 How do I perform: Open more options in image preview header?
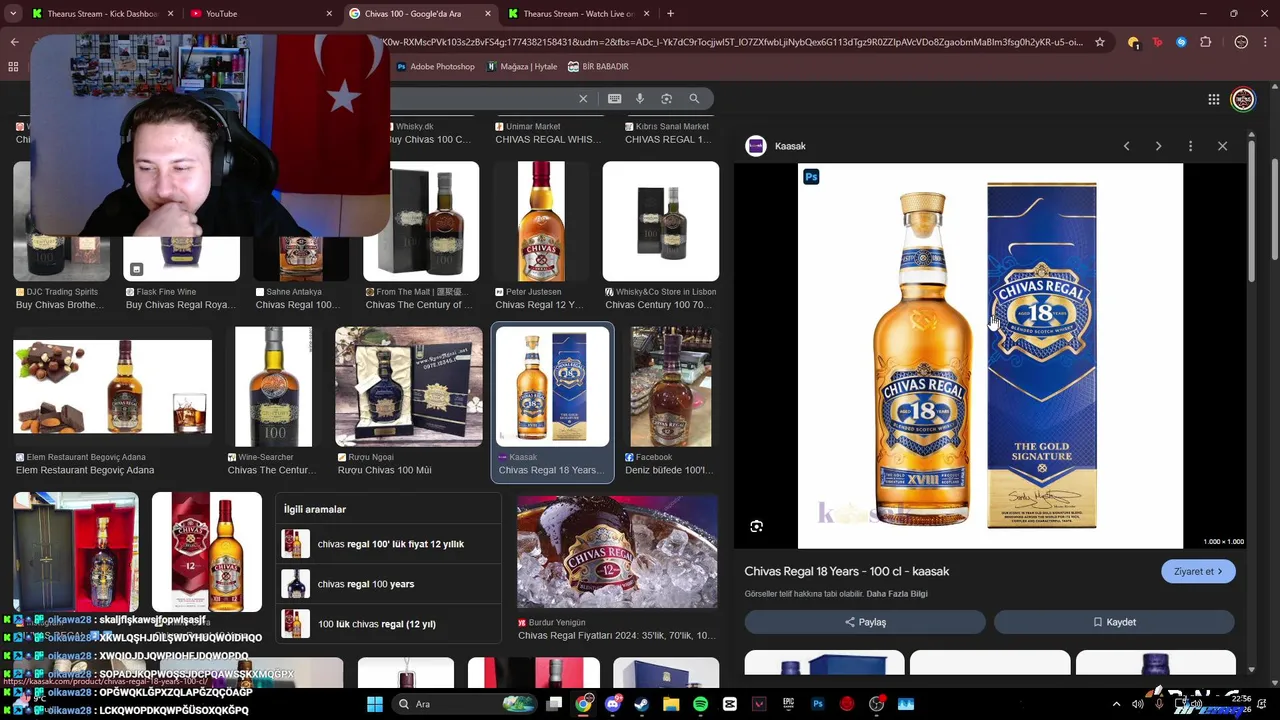tap(1190, 146)
